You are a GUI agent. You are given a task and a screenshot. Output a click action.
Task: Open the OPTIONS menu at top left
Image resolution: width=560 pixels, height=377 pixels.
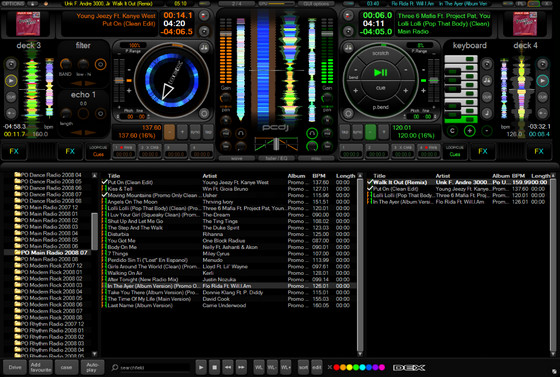tap(13, 4)
